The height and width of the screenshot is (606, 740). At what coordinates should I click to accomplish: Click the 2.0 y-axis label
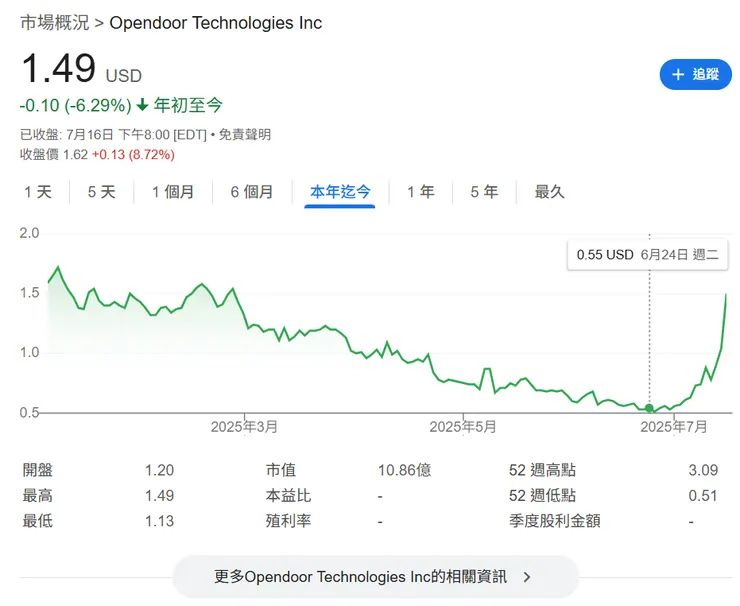coord(29,233)
